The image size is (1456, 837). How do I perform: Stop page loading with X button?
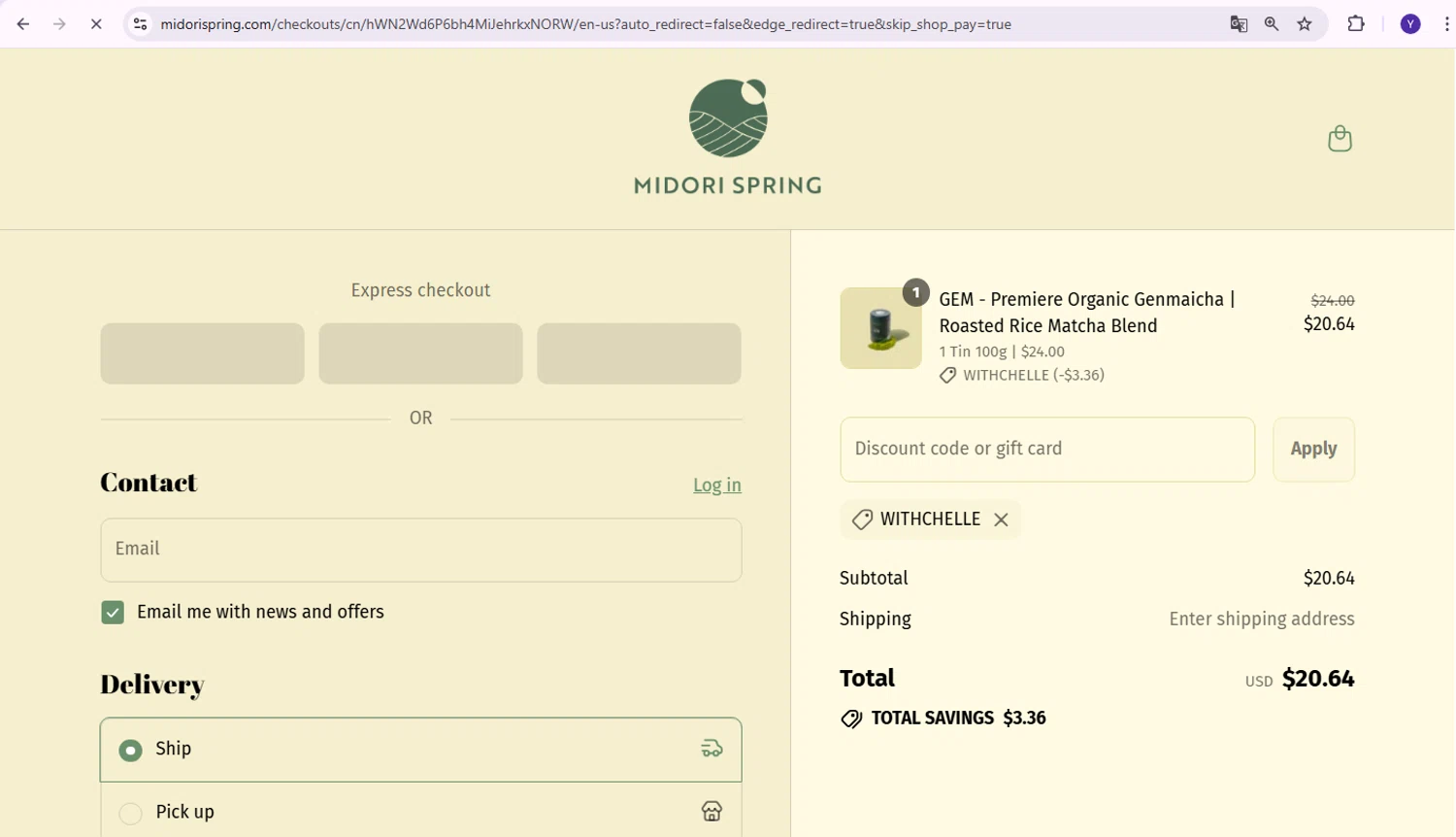tap(96, 24)
